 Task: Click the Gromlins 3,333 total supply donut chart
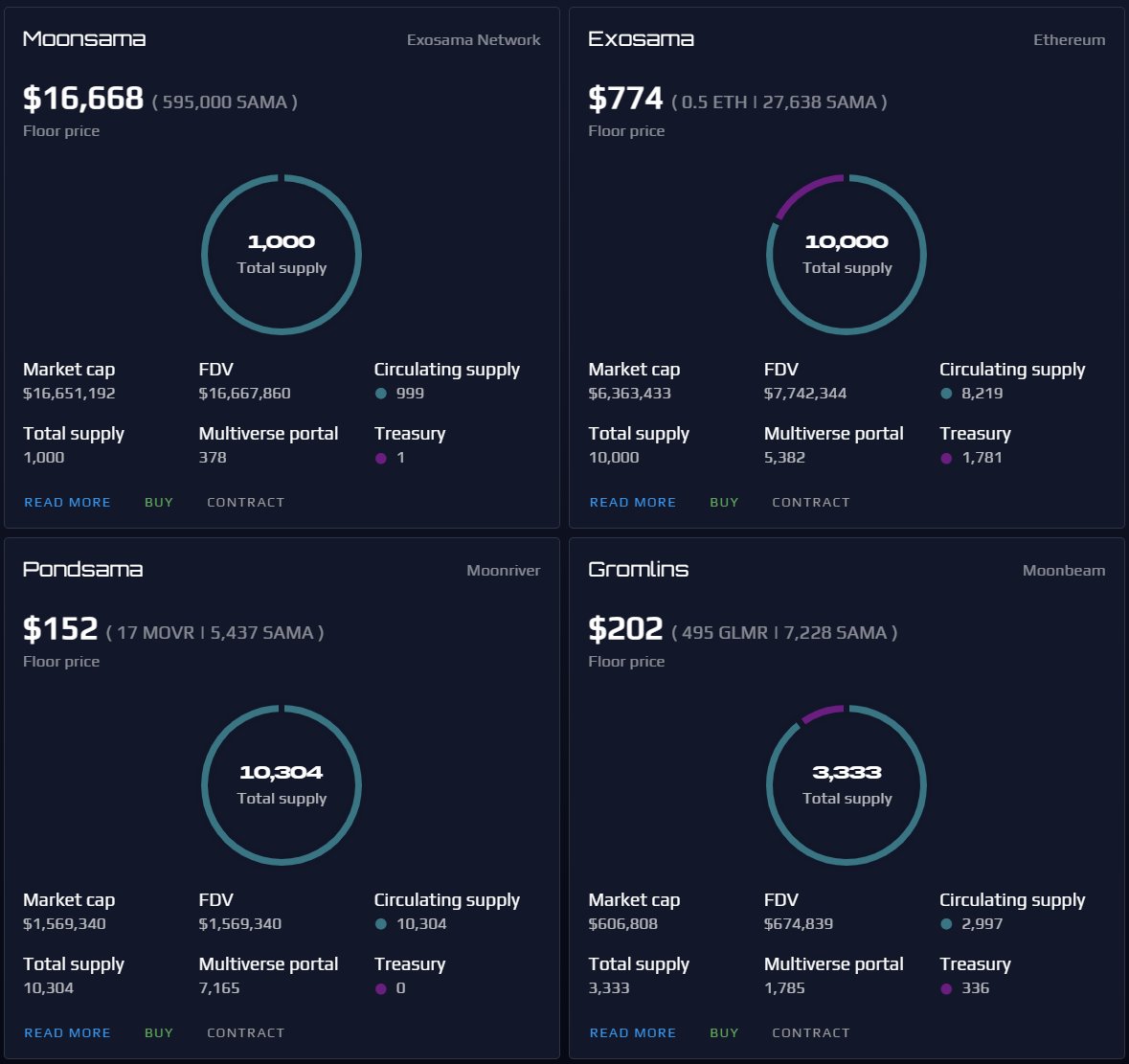[x=847, y=784]
